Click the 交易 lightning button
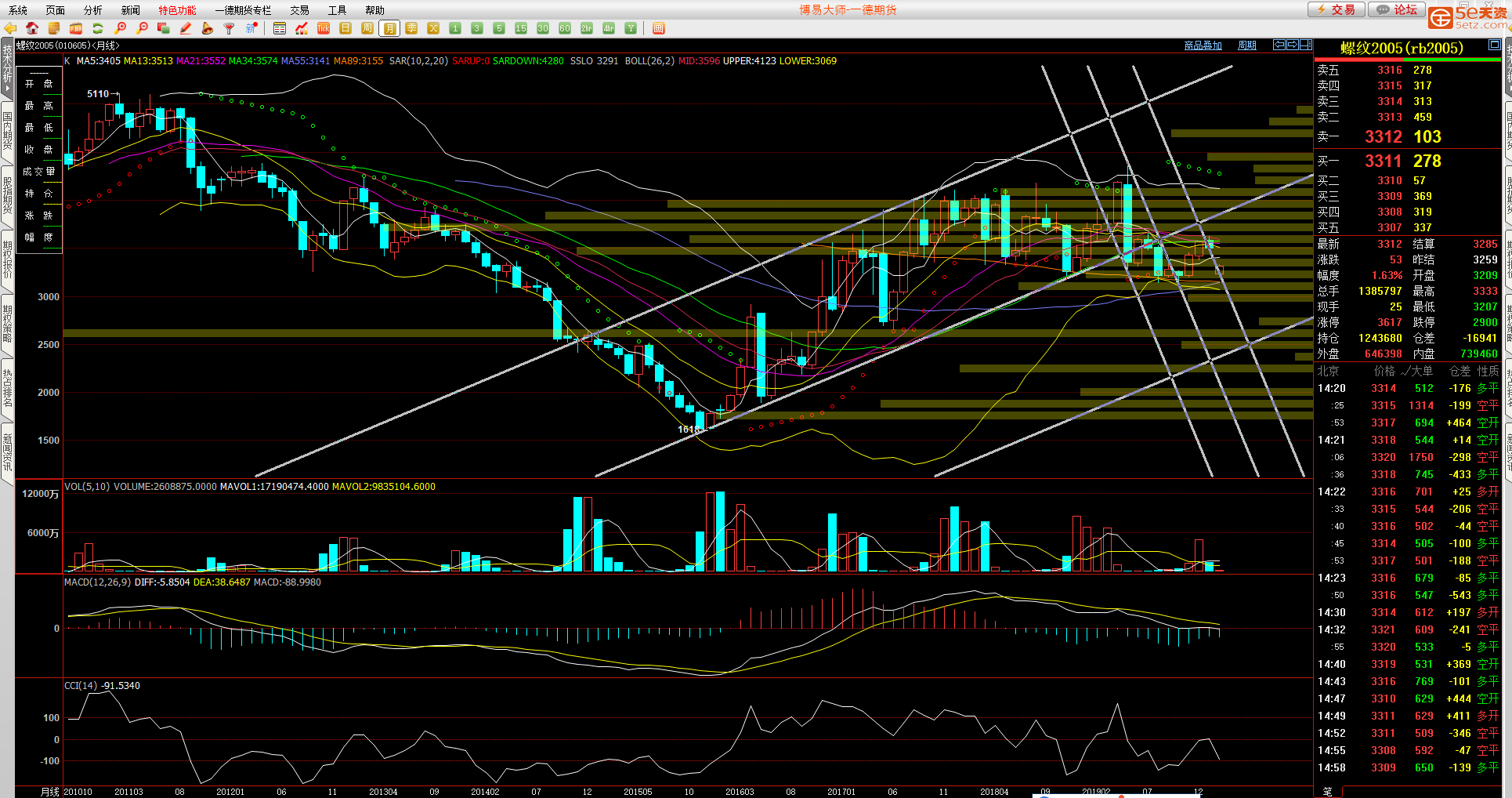 tap(1337, 9)
